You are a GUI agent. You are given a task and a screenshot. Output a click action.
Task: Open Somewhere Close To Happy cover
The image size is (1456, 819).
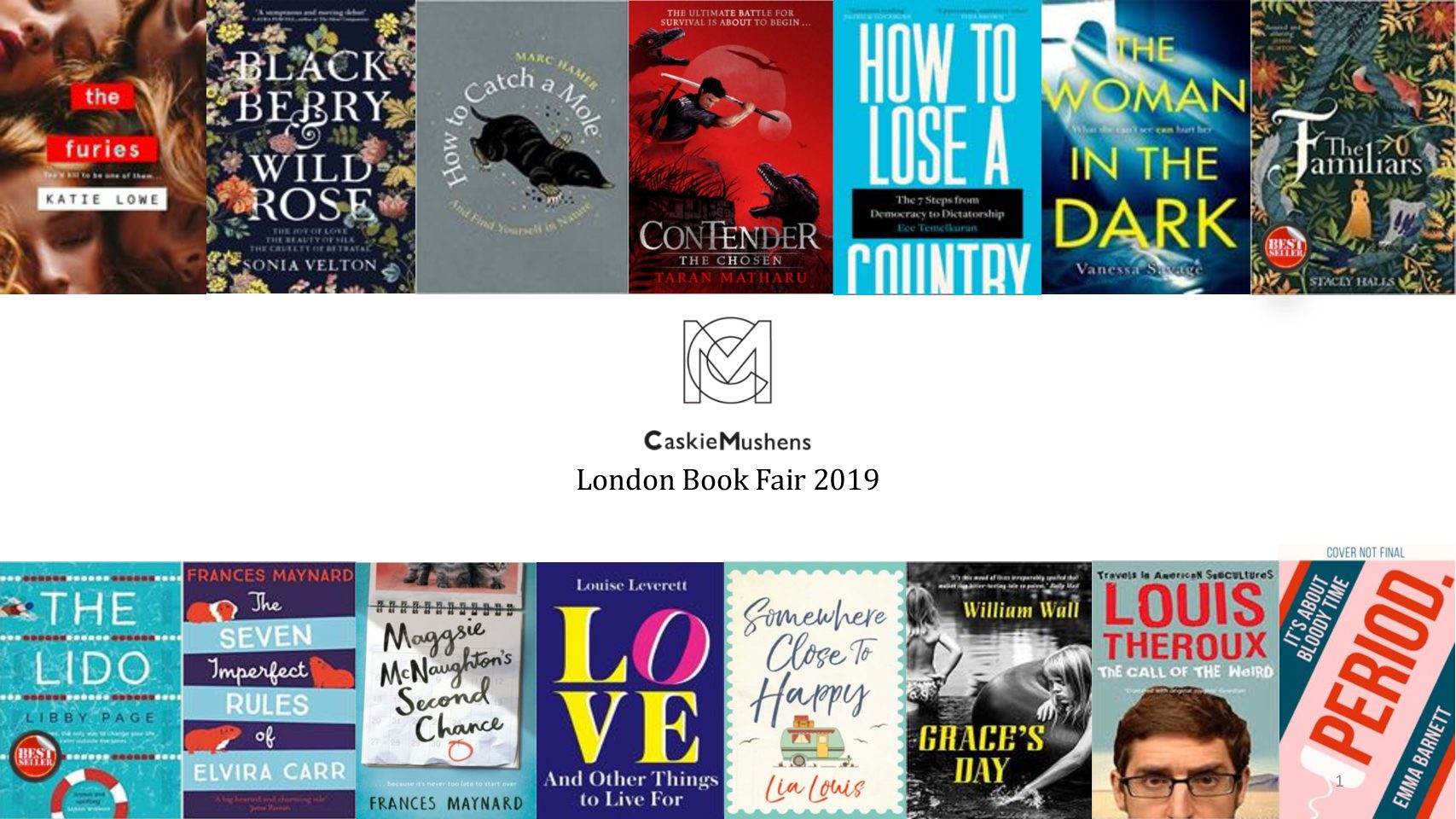[x=815, y=690]
